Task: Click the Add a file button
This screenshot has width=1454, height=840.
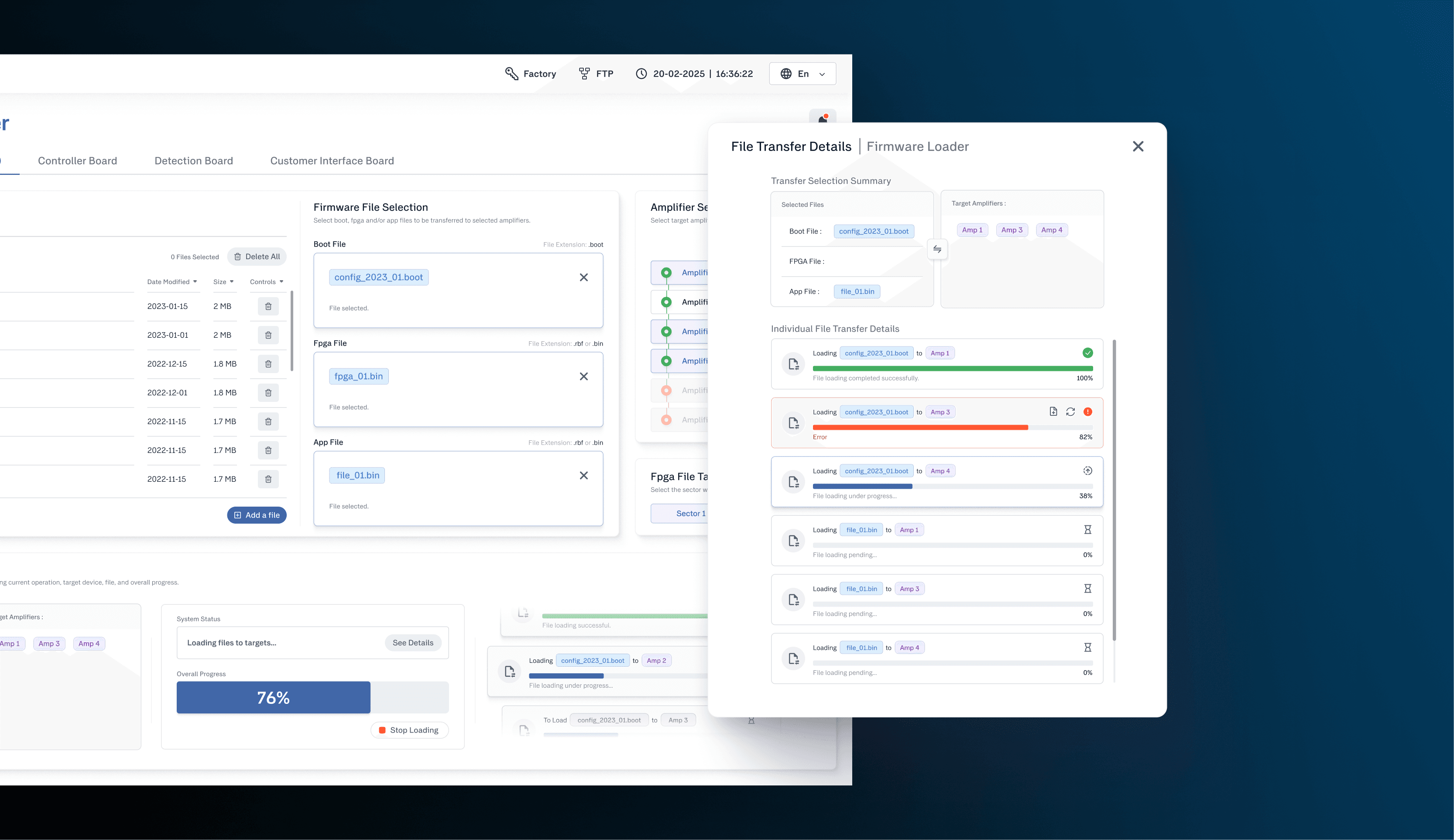Action: click(x=257, y=515)
